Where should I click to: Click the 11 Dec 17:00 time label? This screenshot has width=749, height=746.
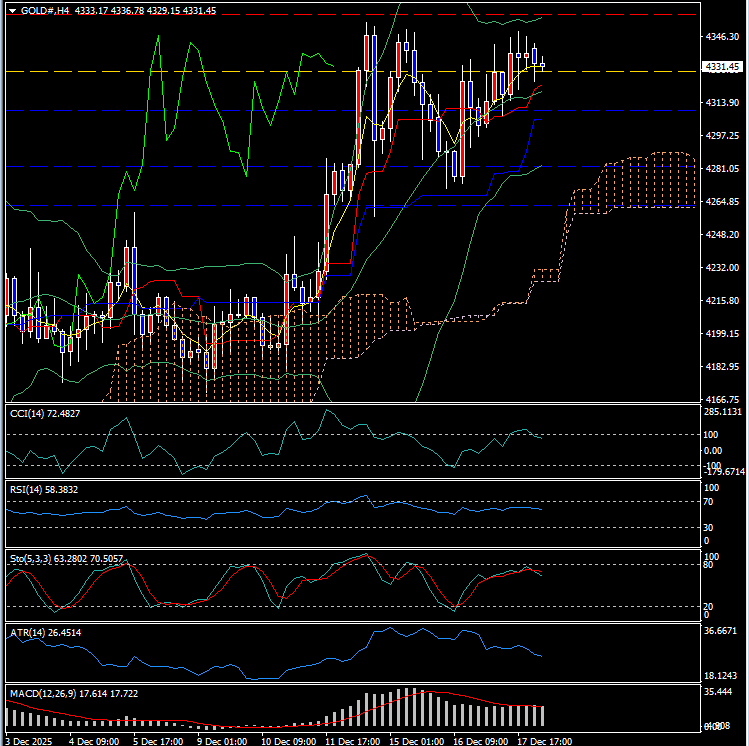[352, 741]
